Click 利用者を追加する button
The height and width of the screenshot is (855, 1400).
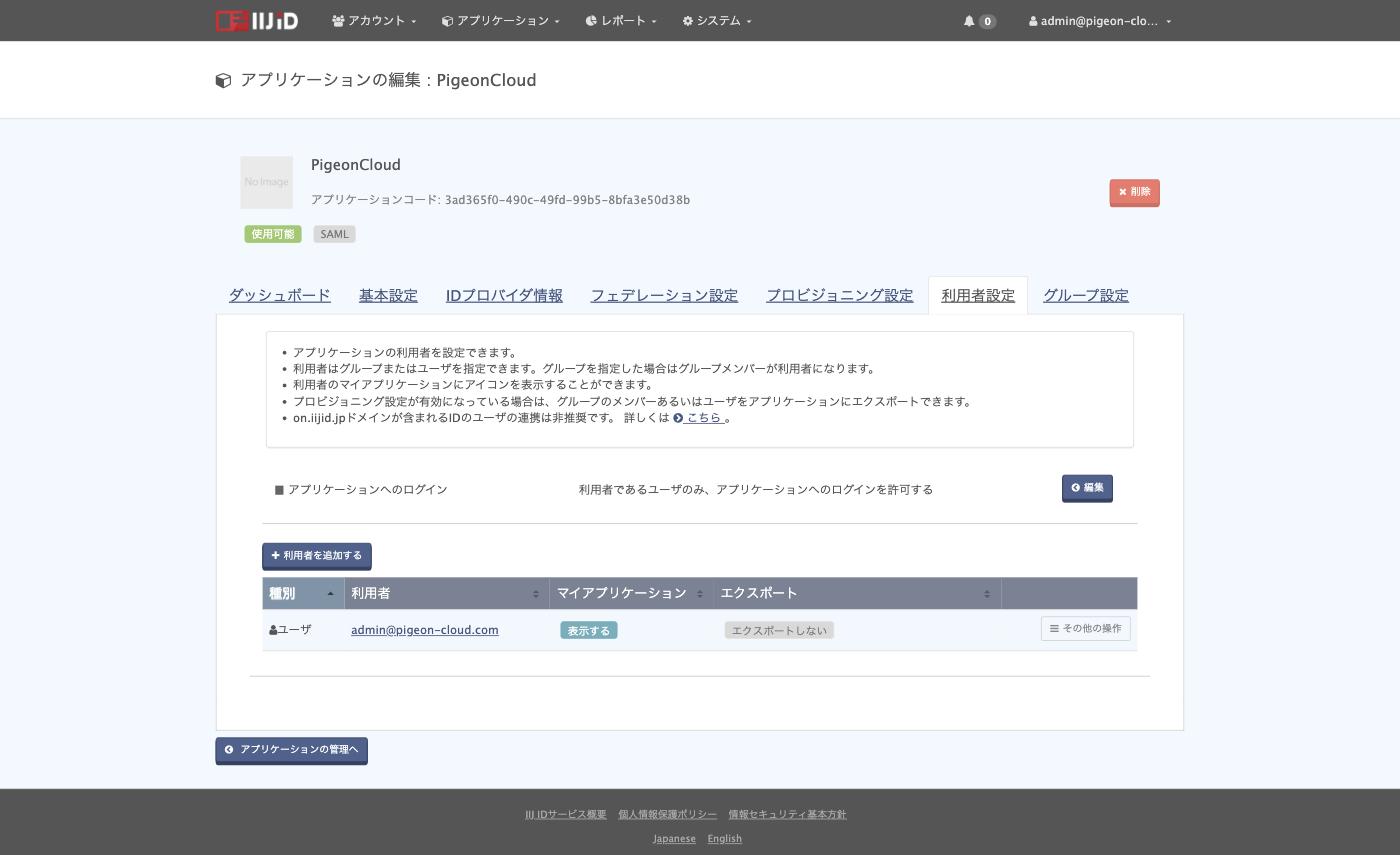coord(317,556)
